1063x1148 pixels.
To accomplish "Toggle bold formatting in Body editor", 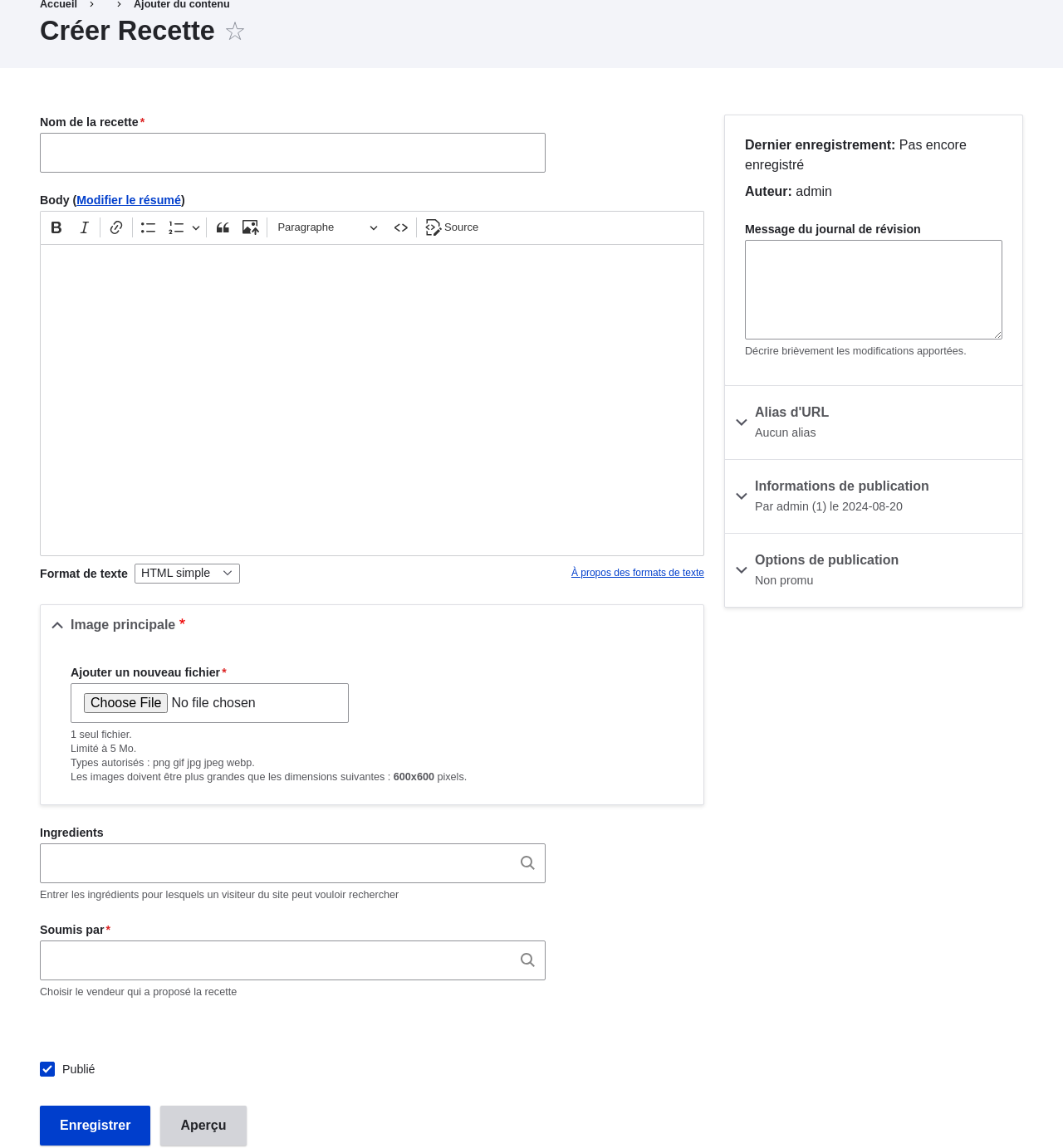I will 56,227.
